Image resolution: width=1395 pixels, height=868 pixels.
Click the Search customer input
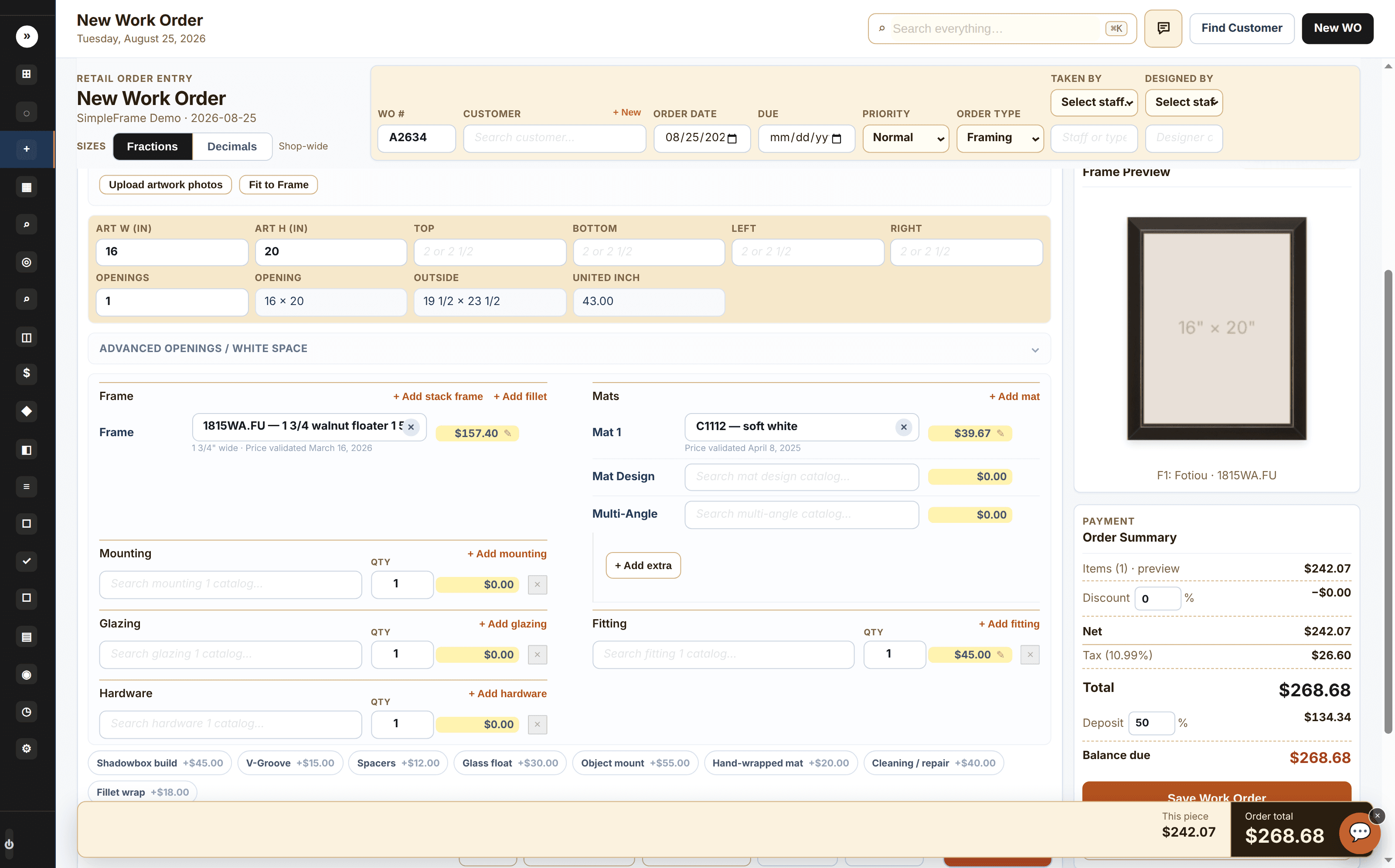pyautogui.click(x=554, y=139)
